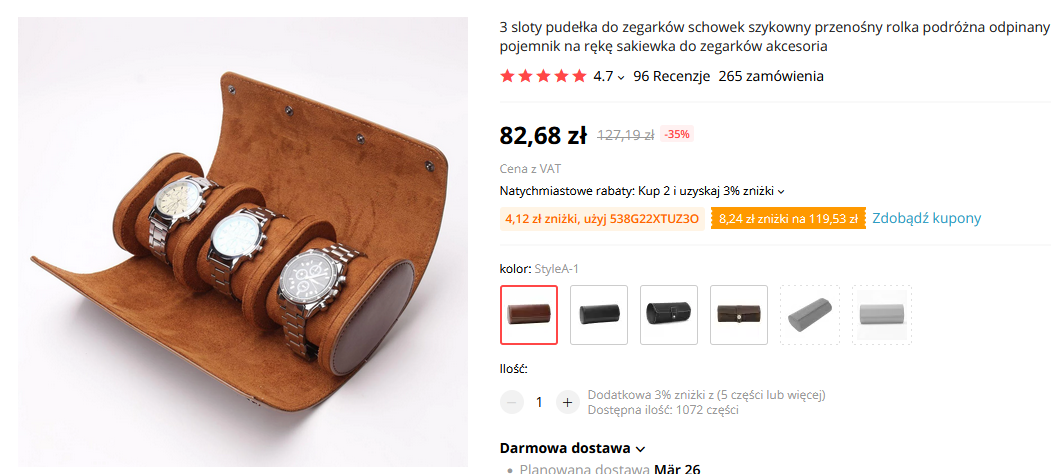Open the 96 Recenzje reviews link
The width and height of the screenshot is (1051, 474).
(x=671, y=76)
